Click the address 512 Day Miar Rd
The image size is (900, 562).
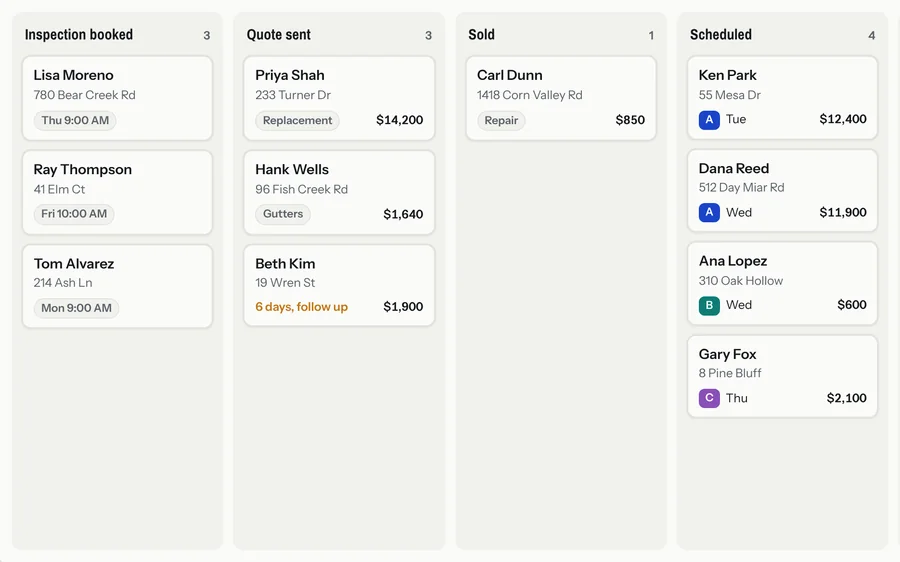pos(741,188)
